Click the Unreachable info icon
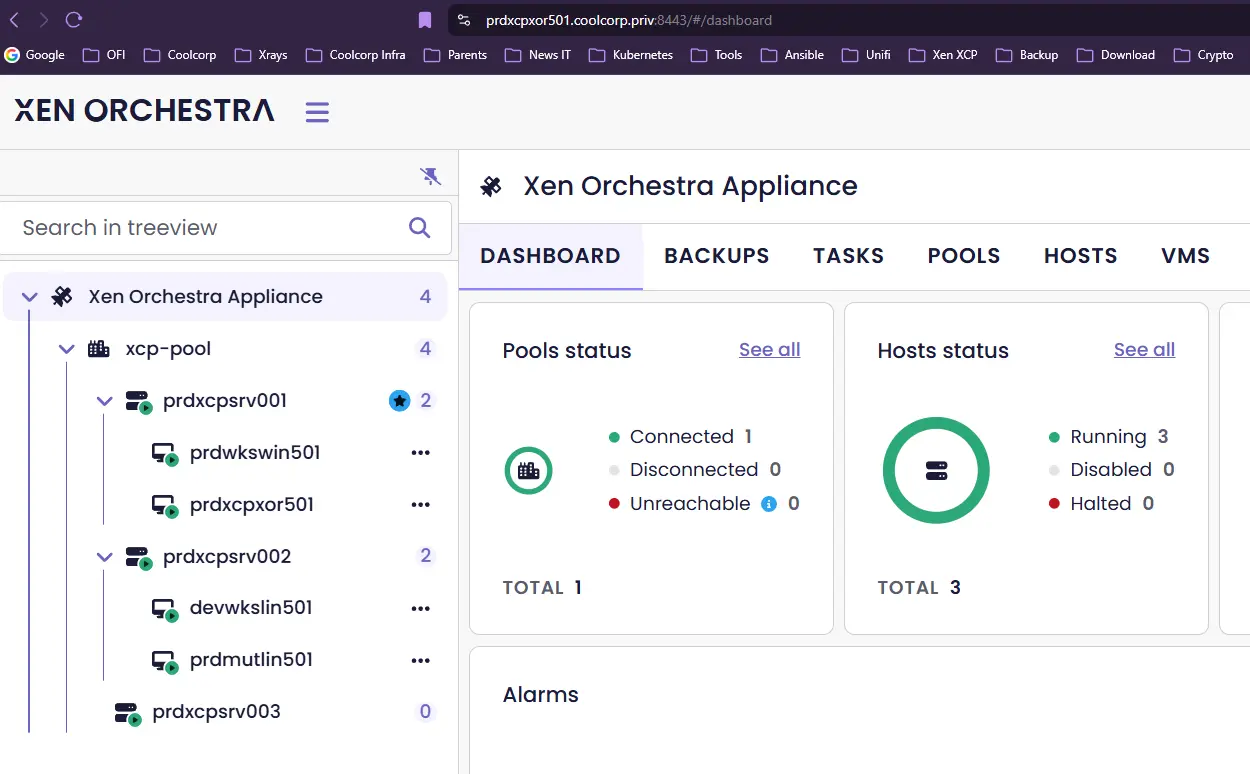The width and height of the screenshot is (1250, 774). 769,504
